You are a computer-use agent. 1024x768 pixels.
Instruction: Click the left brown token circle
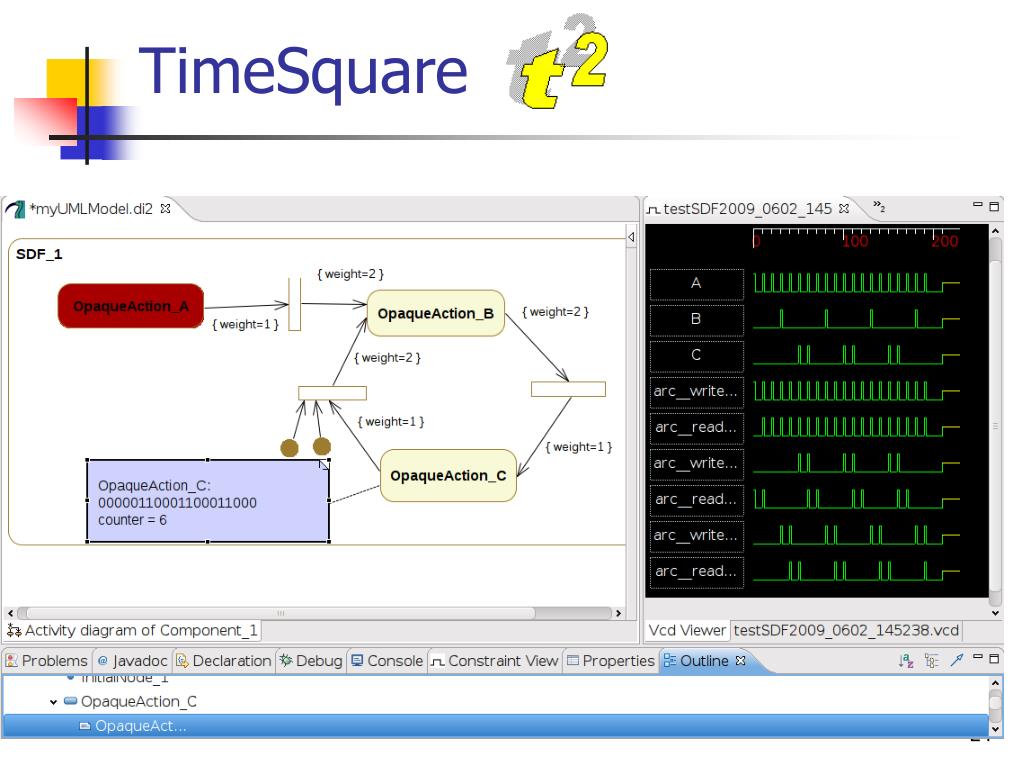point(289,448)
